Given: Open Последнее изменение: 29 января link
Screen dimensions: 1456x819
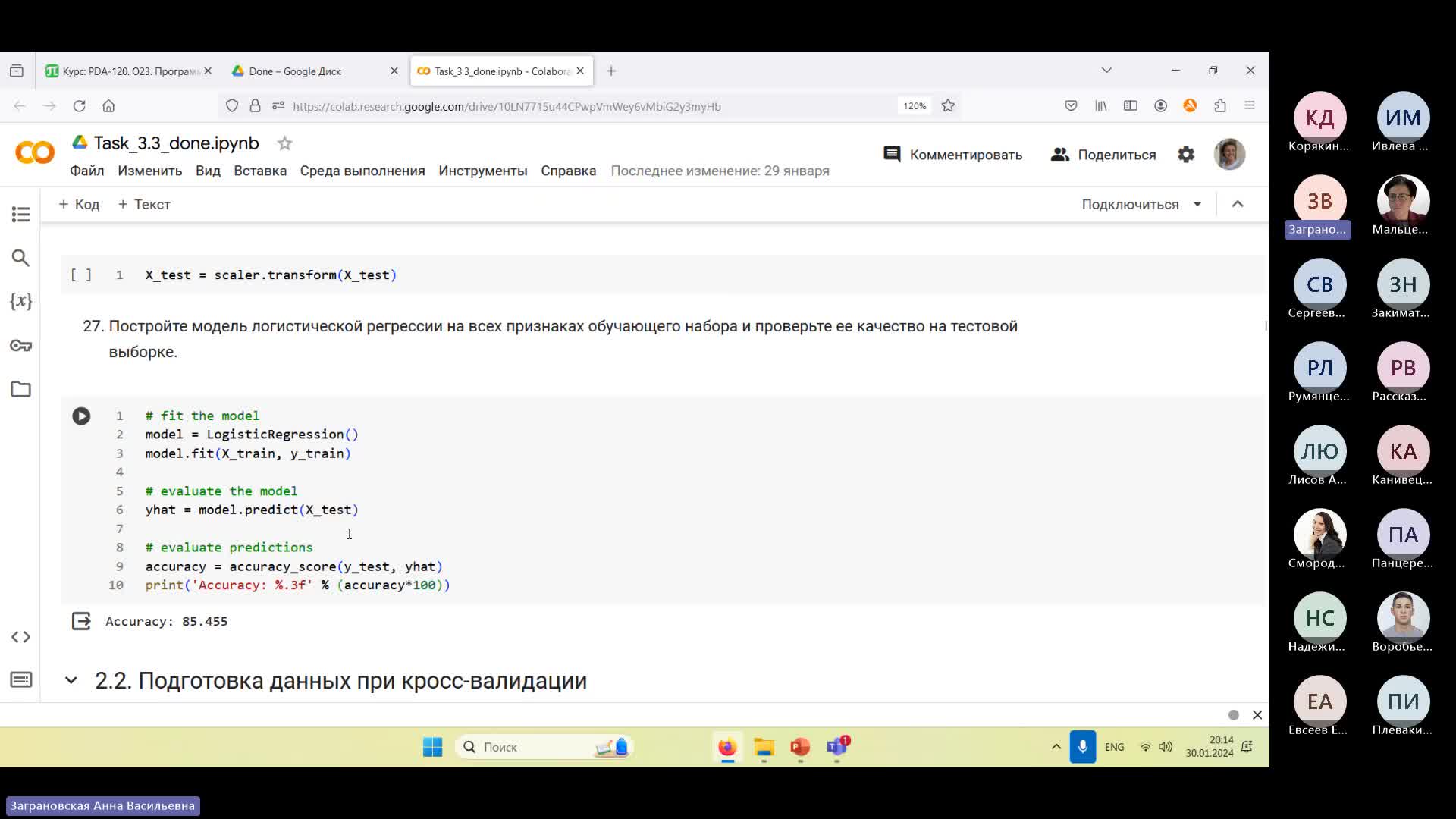Looking at the screenshot, I should pyautogui.click(x=720, y=171).
